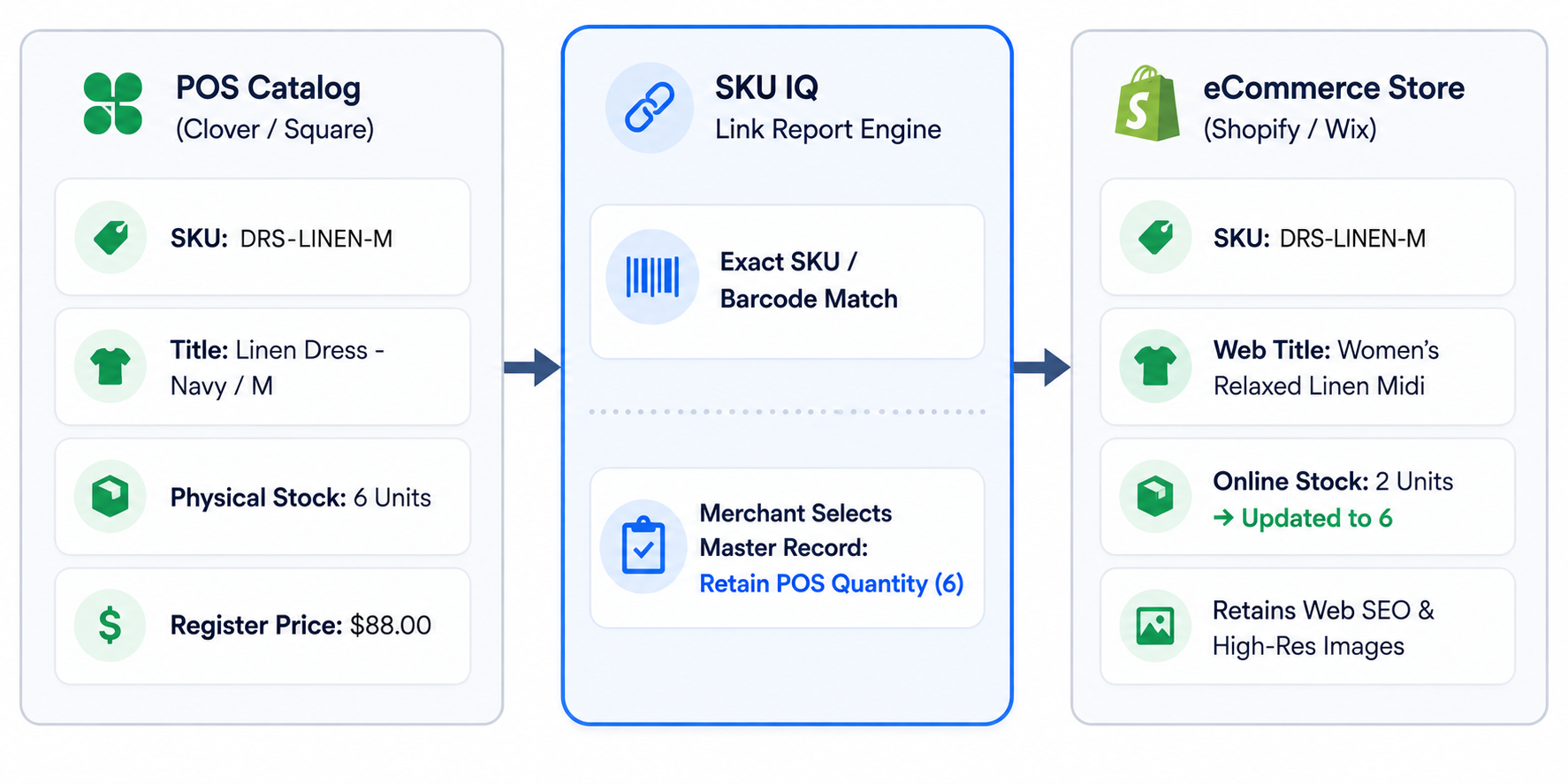
Task: Click DRS-LINEN-M in the eCommerce Store card
Action: (1353, 239)
